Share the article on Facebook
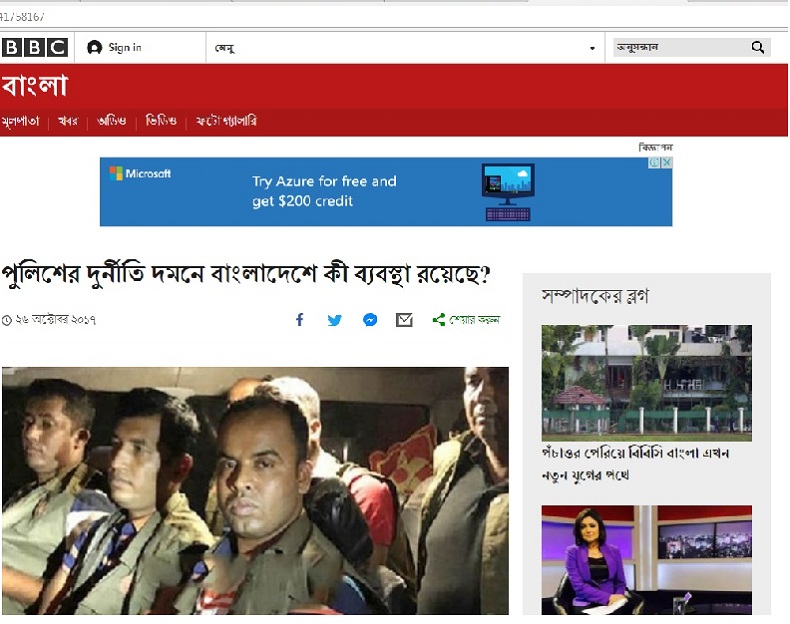Image resolution: width=790 pixels, height=624 pixels. pos(299,320)
